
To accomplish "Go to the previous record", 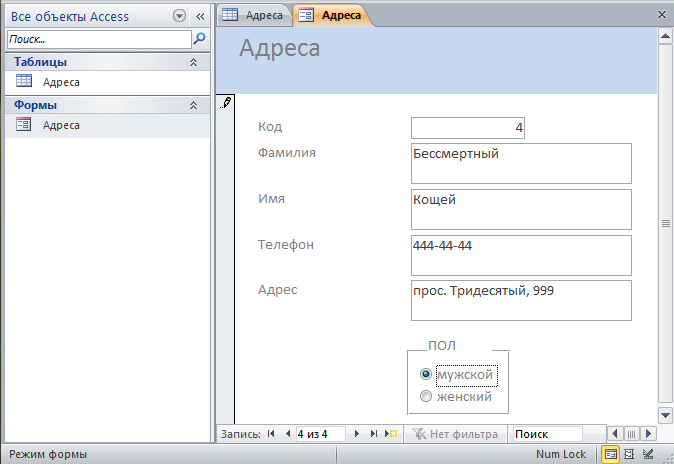I will (288, 433).
